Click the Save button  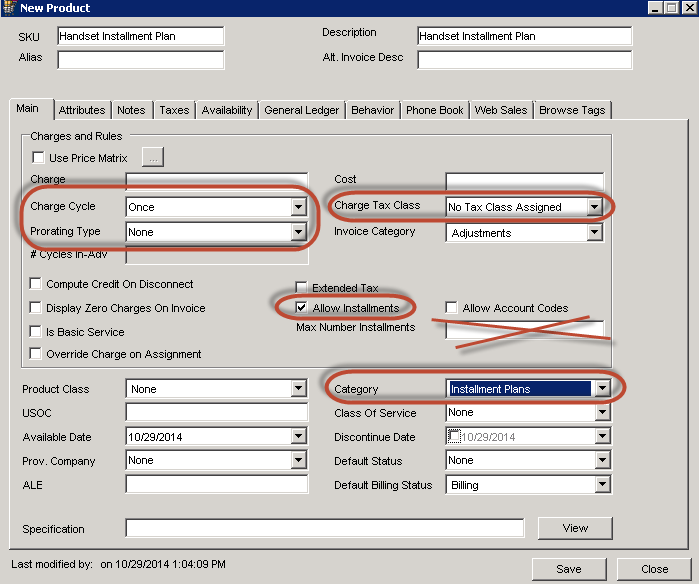point(568,569)
